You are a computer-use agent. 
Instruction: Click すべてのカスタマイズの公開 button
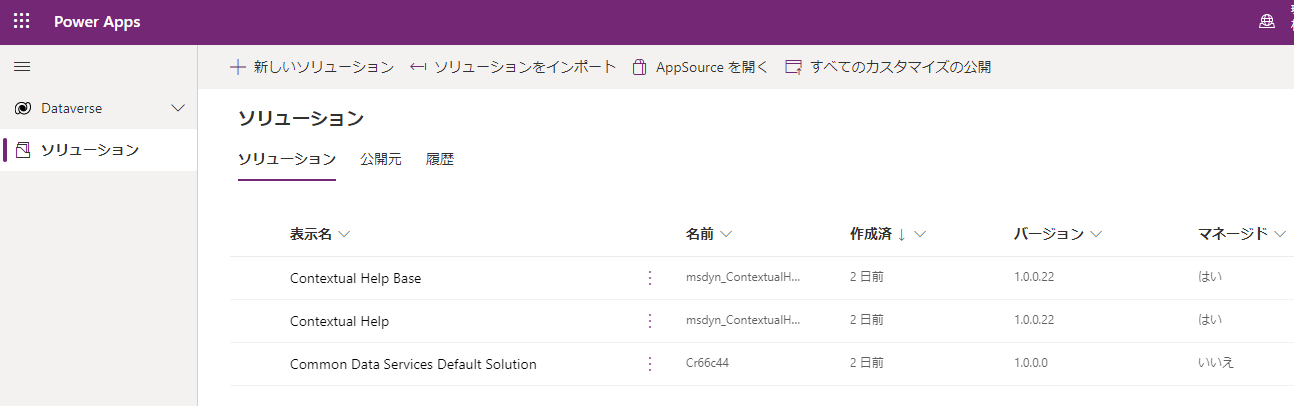pyautogui.click(x=888, y=67)
